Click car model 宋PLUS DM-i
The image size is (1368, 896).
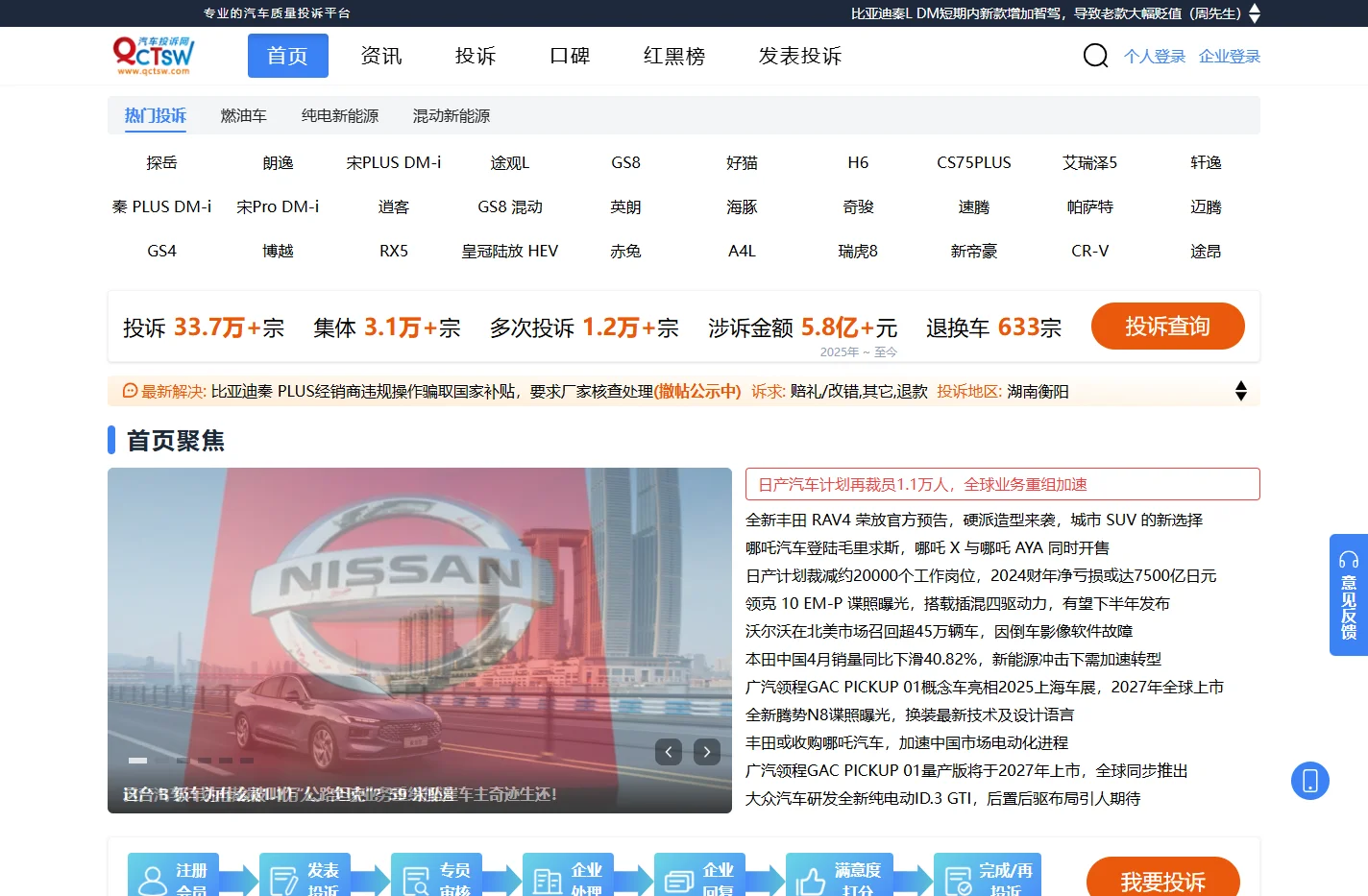tap(394, 162)
